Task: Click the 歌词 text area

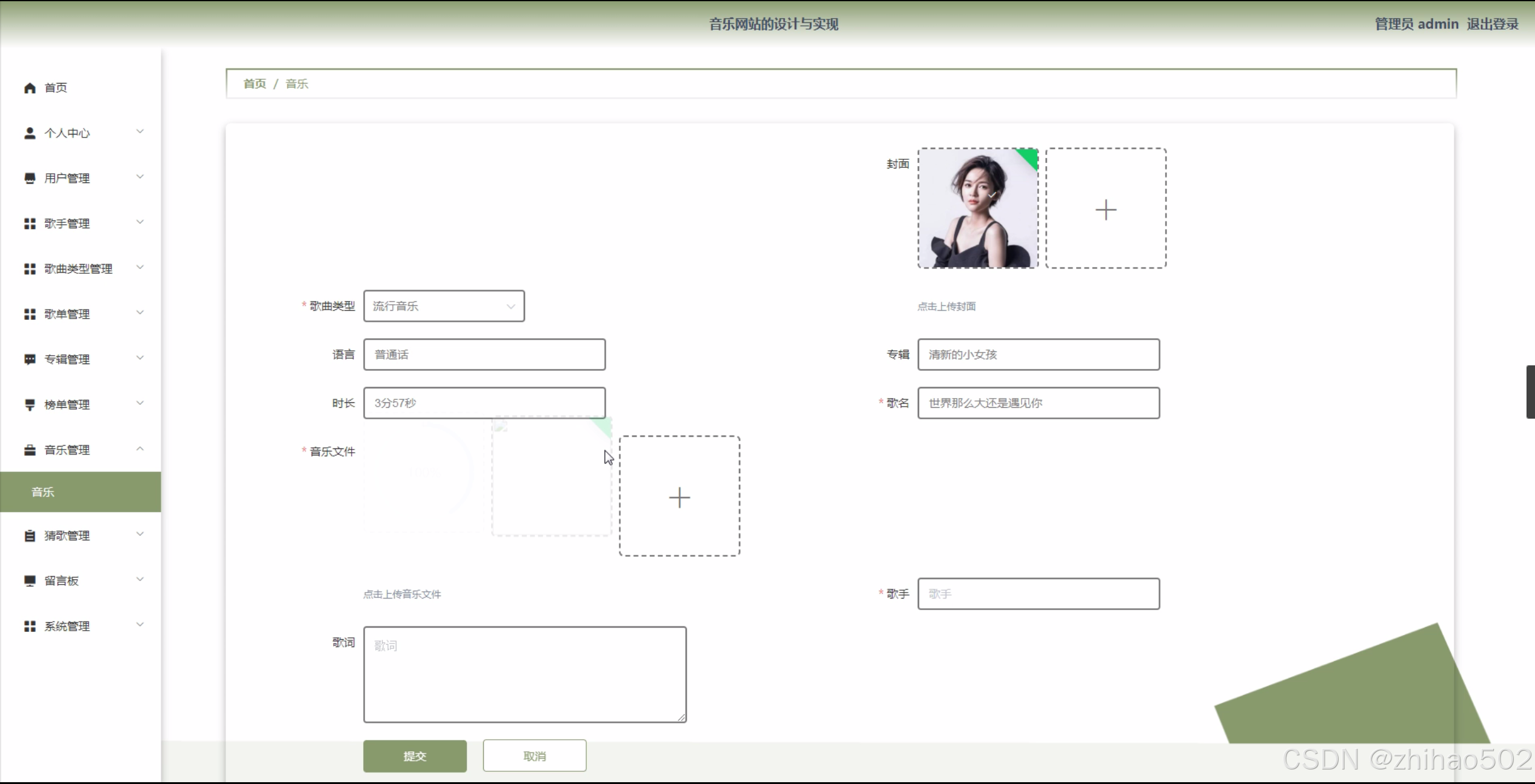Action: (x=525, y=674)
